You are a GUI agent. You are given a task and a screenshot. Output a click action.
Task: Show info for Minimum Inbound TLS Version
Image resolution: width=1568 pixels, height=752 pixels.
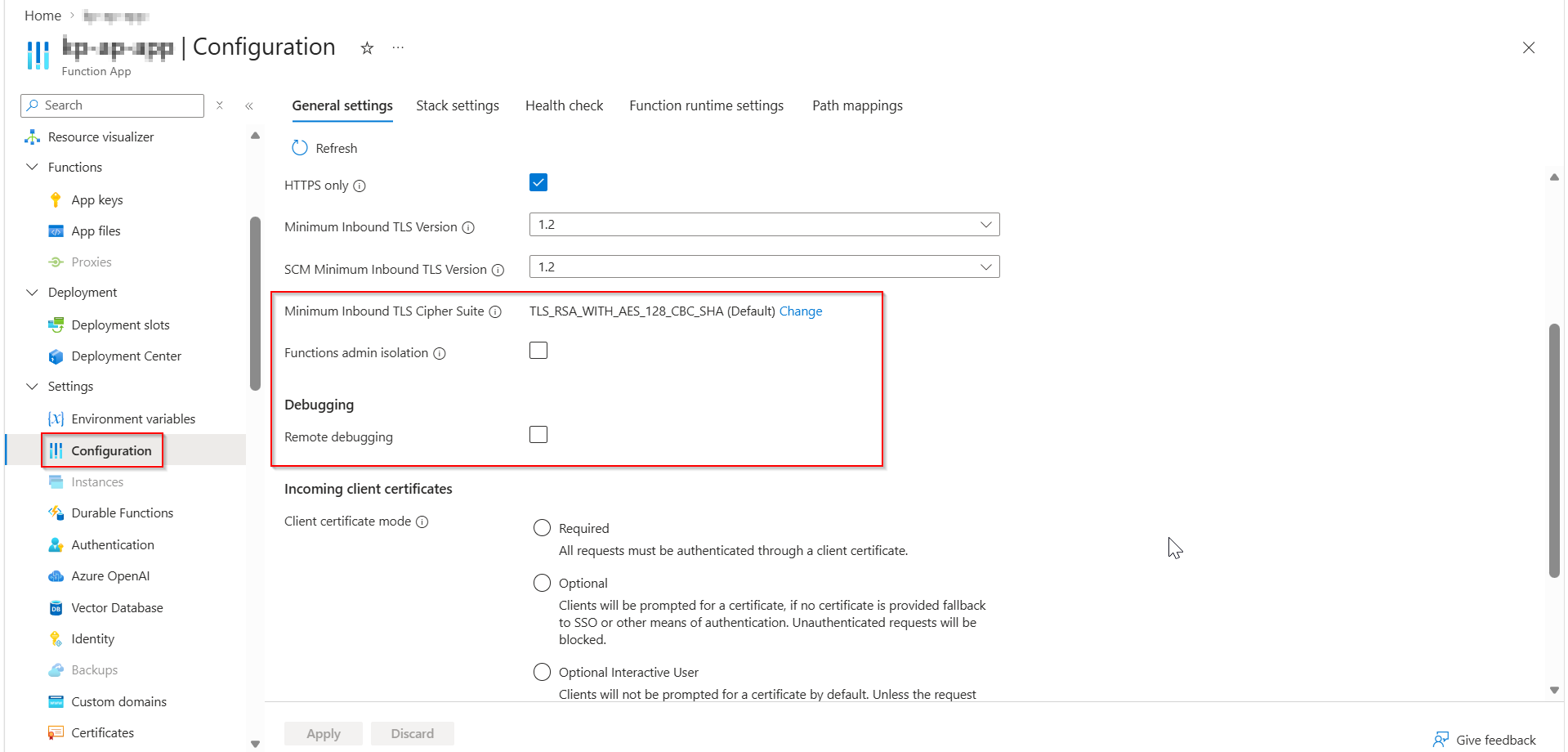pyautogui.click(x=468, y=227)
